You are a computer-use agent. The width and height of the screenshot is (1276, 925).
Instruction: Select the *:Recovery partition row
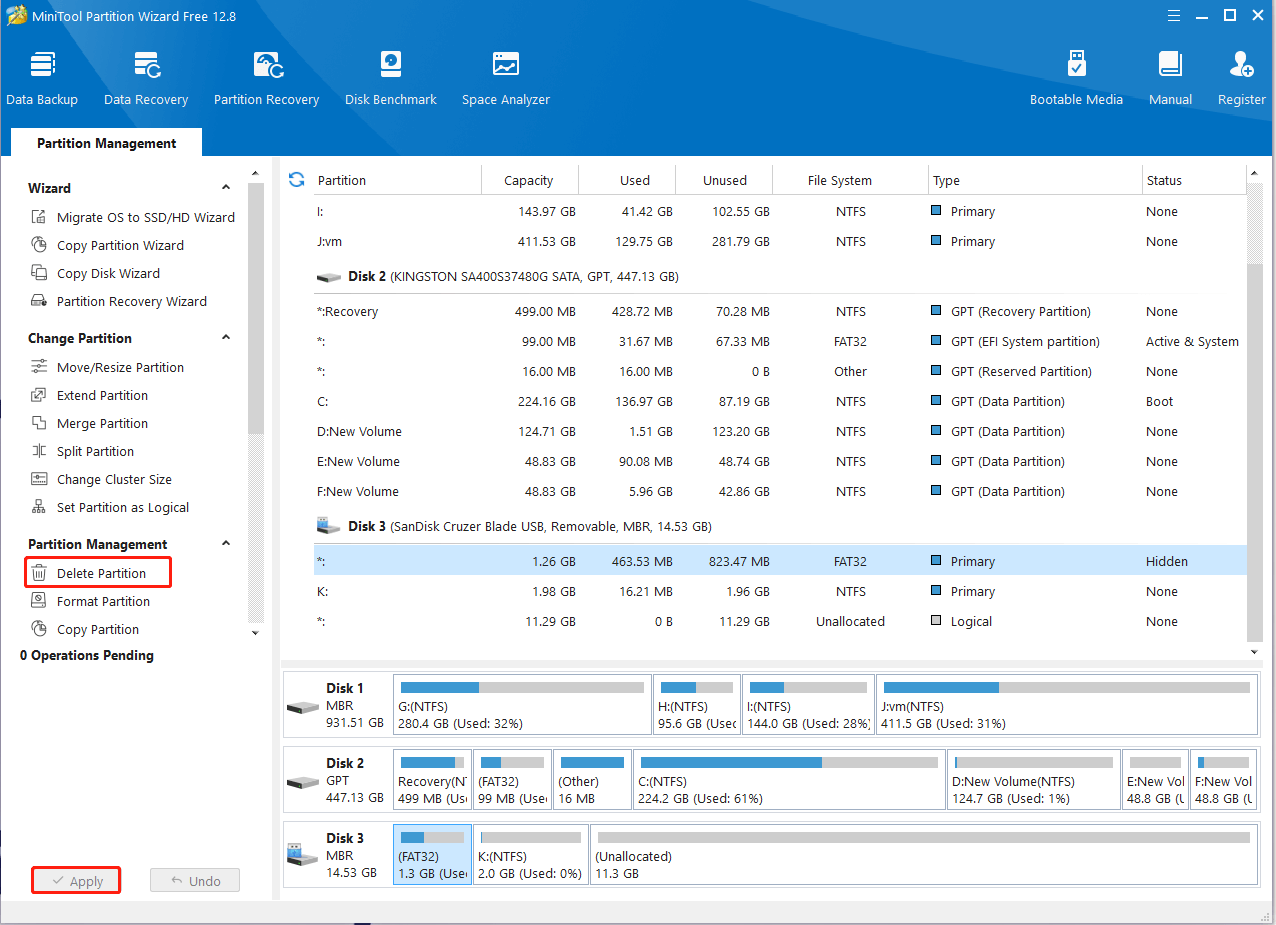781,311
